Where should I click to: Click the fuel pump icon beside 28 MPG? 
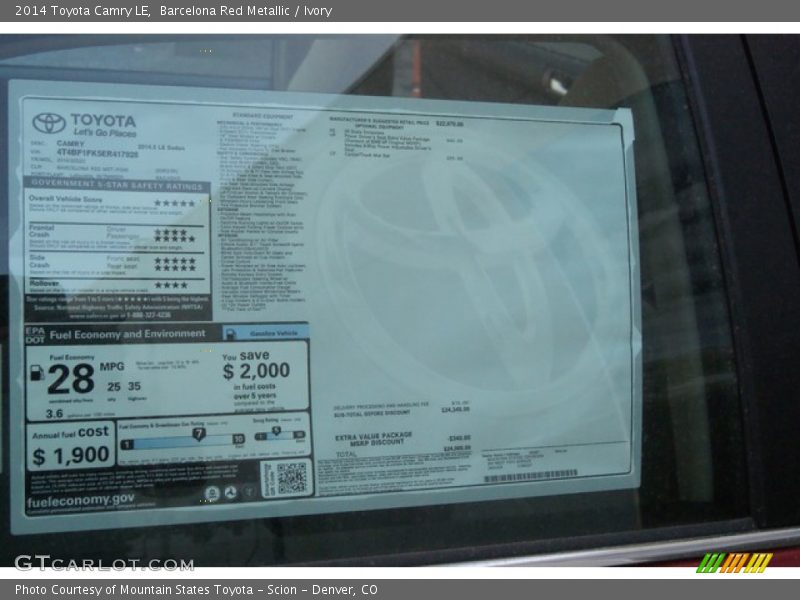click(x=37, y=373)
